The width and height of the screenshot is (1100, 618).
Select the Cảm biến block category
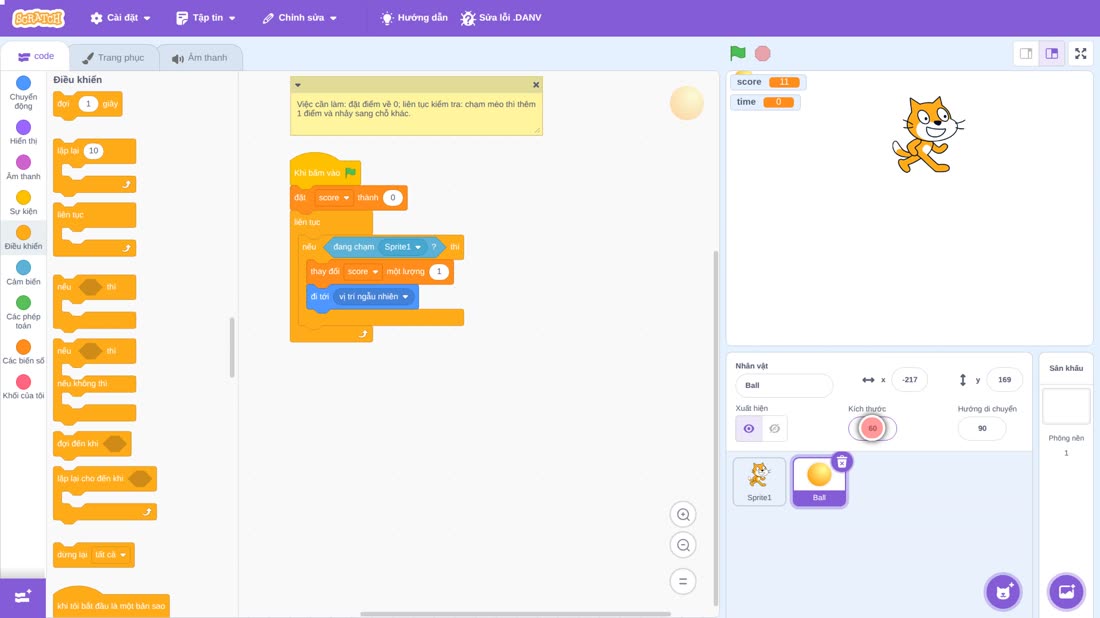(x=23, y=272)
